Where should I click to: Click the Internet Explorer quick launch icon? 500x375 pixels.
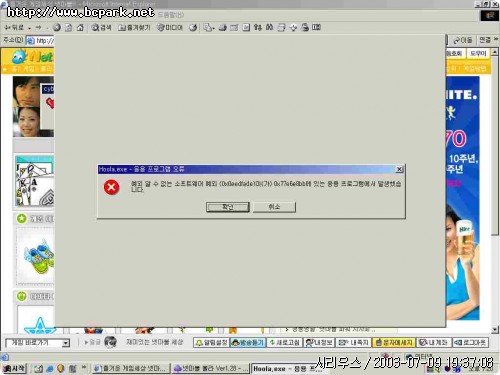click(50, 368)
